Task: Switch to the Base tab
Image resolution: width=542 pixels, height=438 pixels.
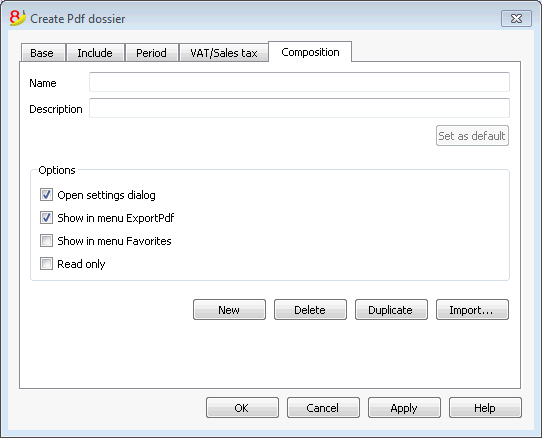Action: click(x=43, y=53)
